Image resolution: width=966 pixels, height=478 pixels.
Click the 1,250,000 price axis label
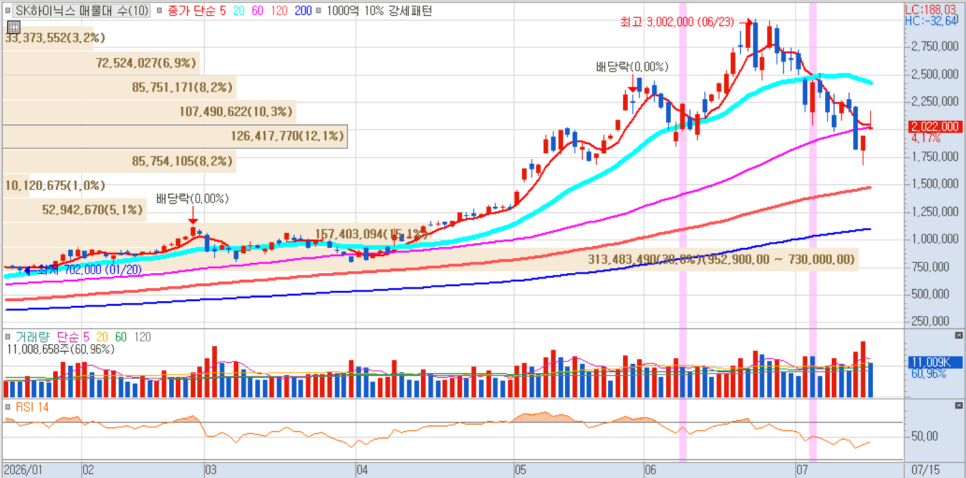(x=936, y=212)
